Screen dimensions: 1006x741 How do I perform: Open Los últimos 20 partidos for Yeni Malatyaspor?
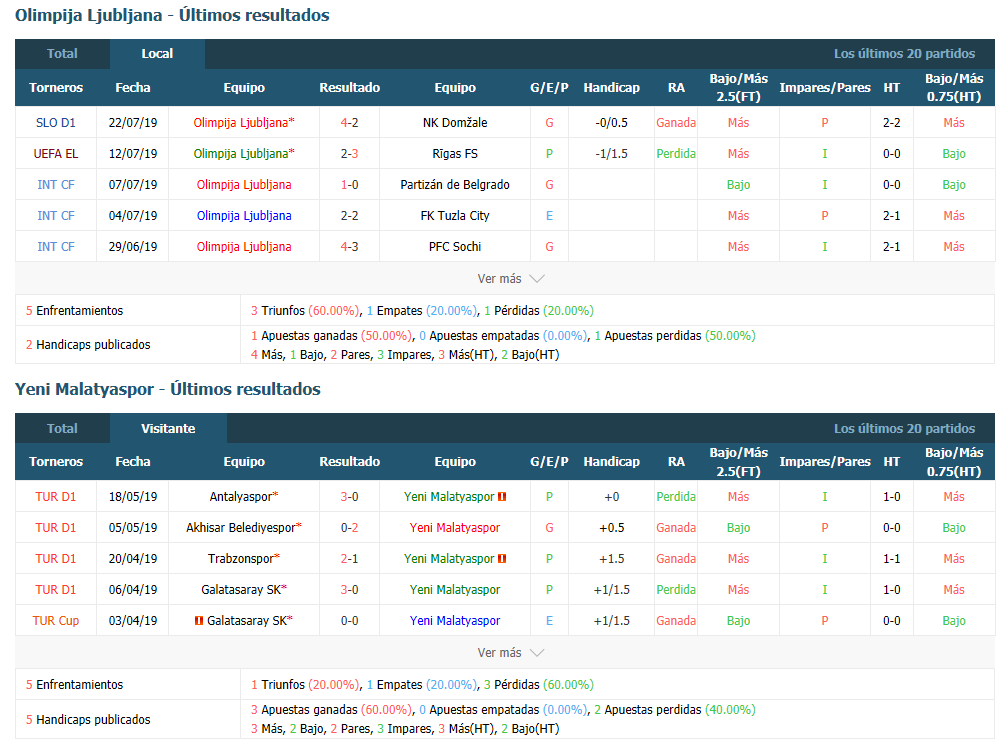point(904,429)
